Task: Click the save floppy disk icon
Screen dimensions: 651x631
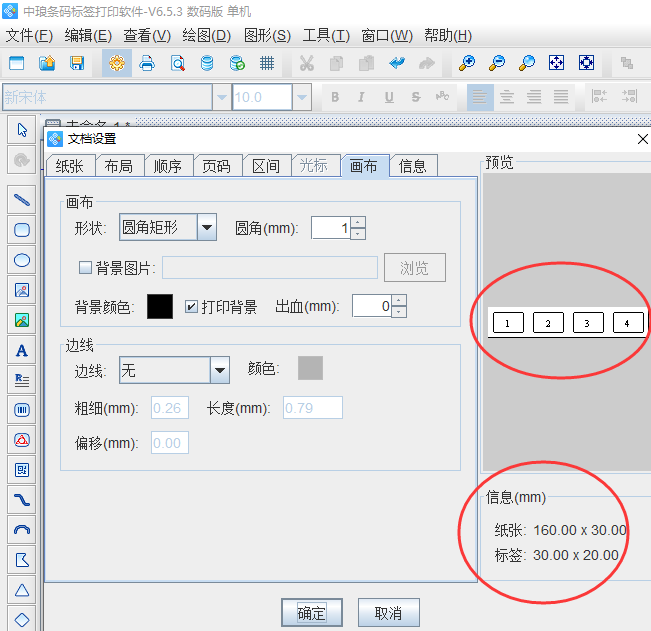Action: tap(77, 63)
